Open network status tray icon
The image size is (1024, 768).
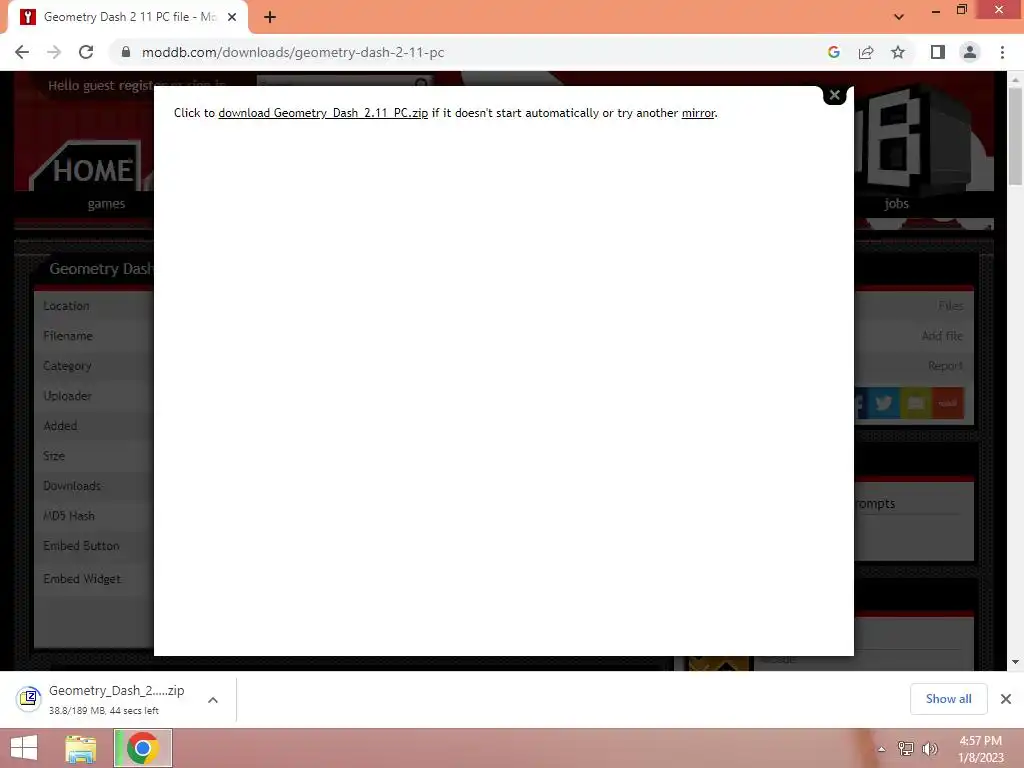[905, 749]
